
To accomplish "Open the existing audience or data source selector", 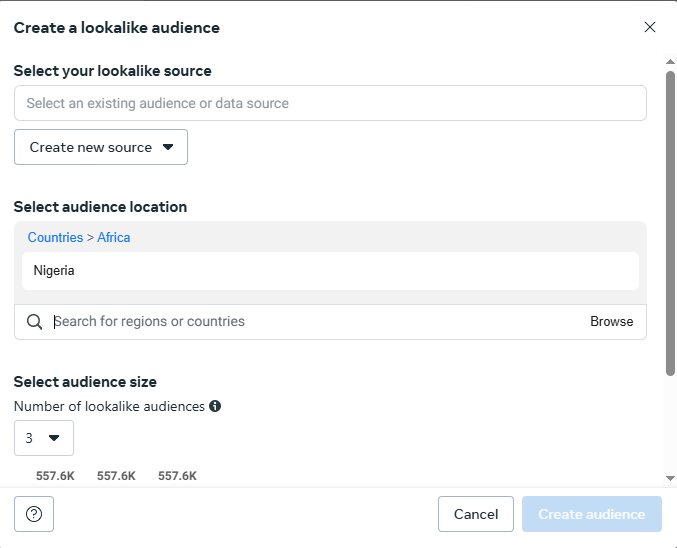I will [x=330, y=103].
